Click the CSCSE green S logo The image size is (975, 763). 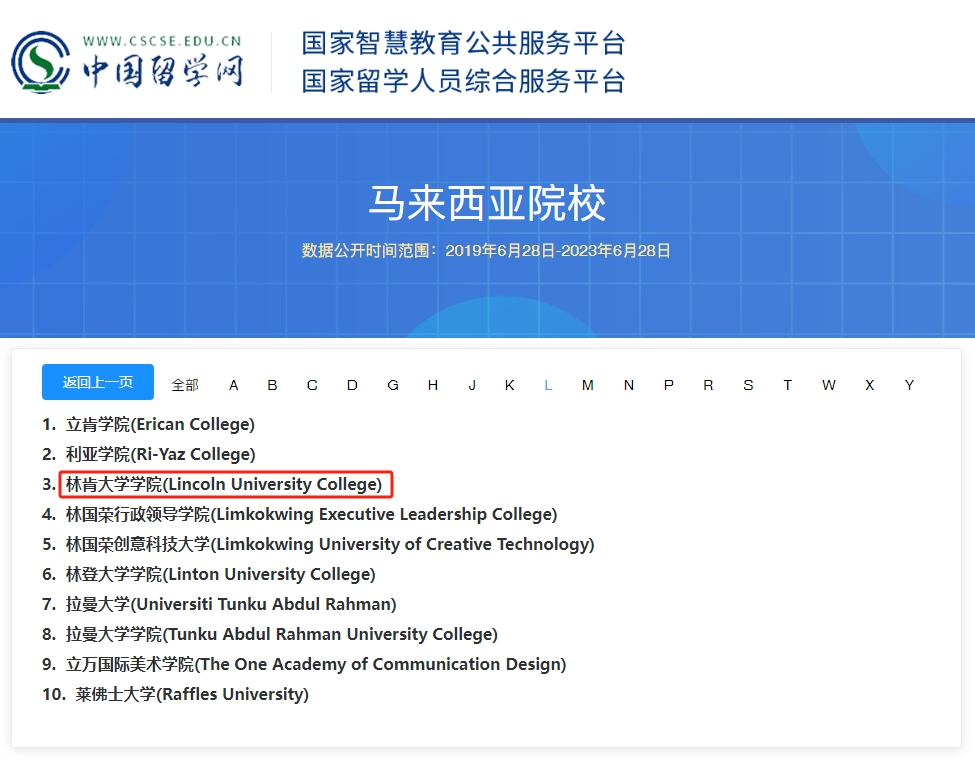tap(41, 62)
